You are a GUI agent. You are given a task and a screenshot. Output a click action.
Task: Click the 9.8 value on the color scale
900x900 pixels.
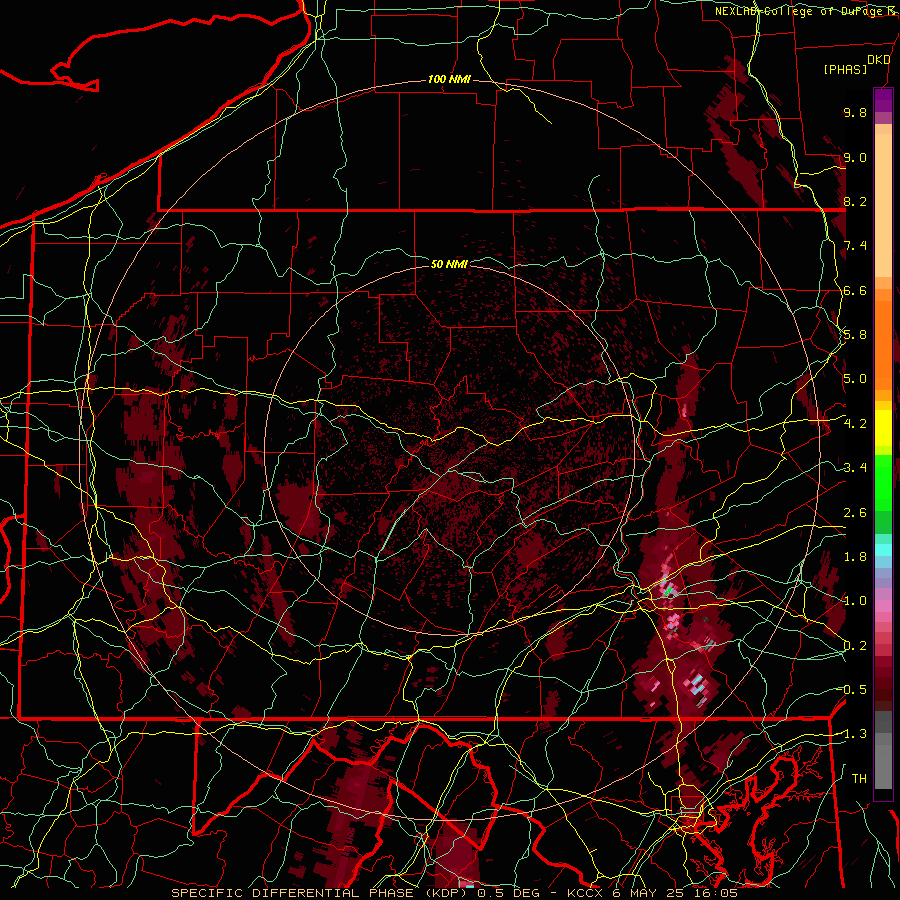tap(855, 112)
